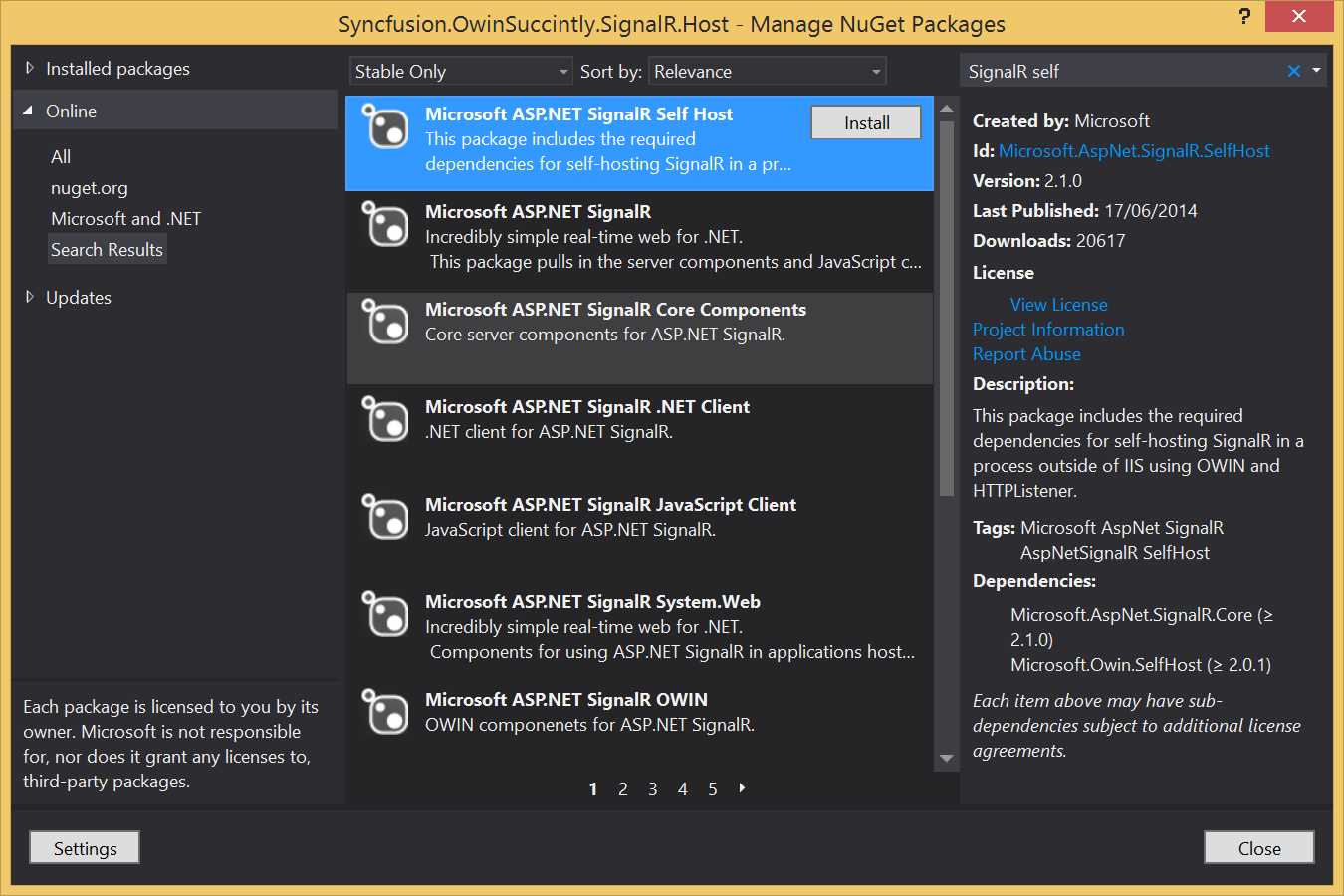The image size is (1344, 896).
Task: Select Microsoft and .NET source
Action: (x=125, y=218)
